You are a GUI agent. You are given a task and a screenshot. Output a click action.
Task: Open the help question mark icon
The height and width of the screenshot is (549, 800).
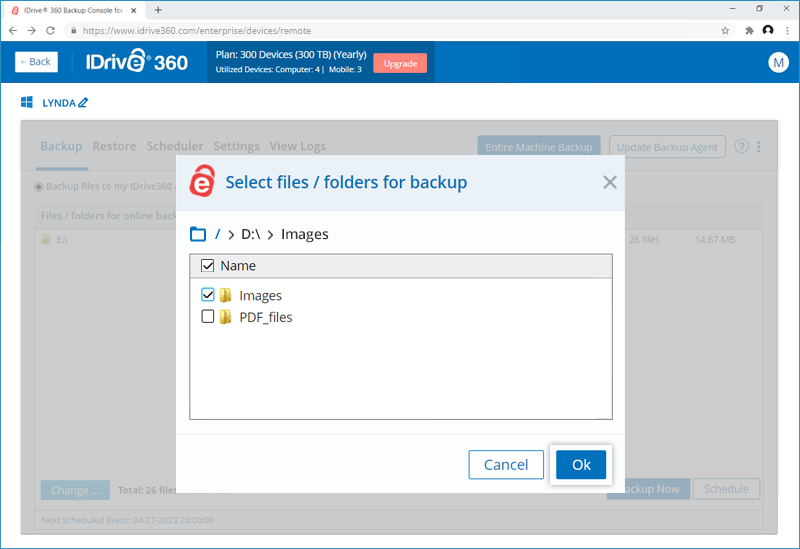coord(741,146)
